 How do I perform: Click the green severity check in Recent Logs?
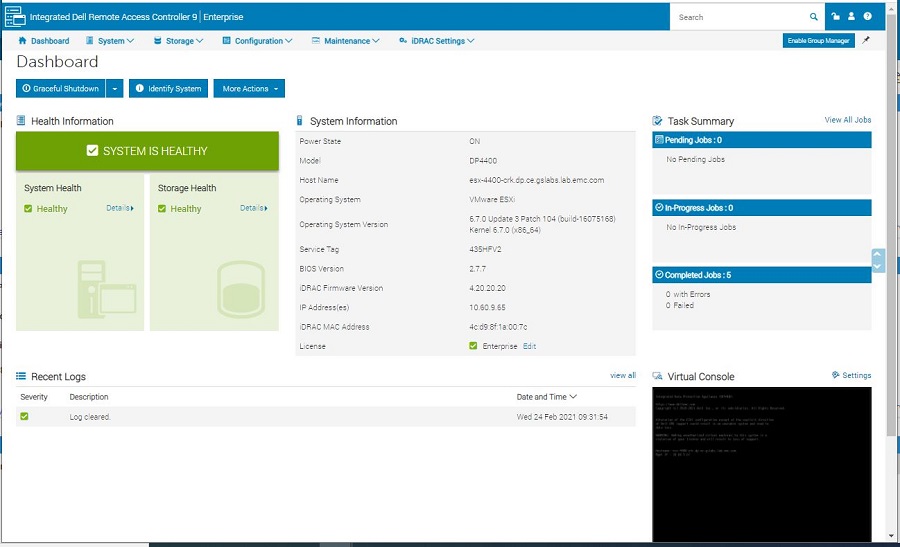25,417
